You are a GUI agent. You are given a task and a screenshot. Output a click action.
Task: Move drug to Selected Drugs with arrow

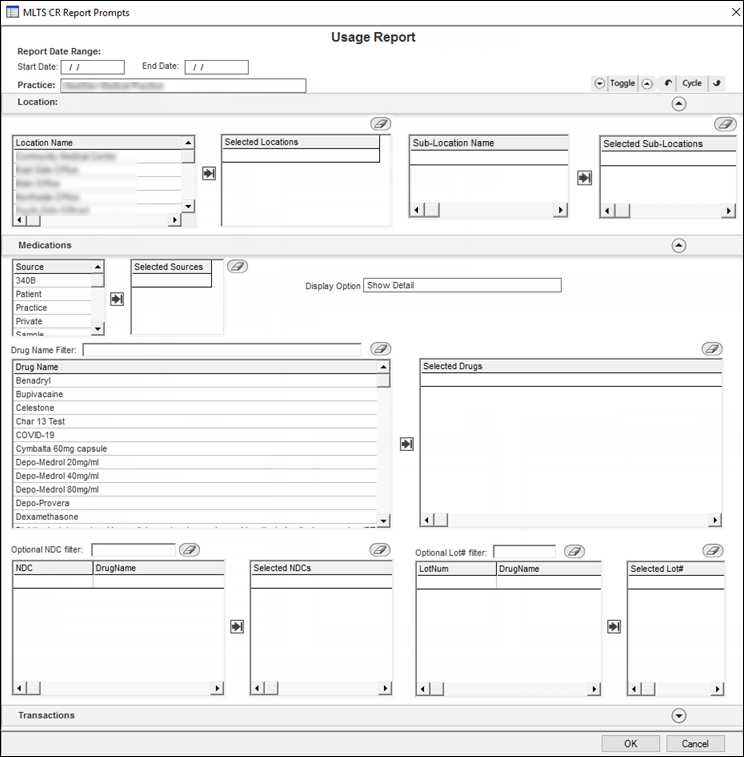tap(407, 444)
